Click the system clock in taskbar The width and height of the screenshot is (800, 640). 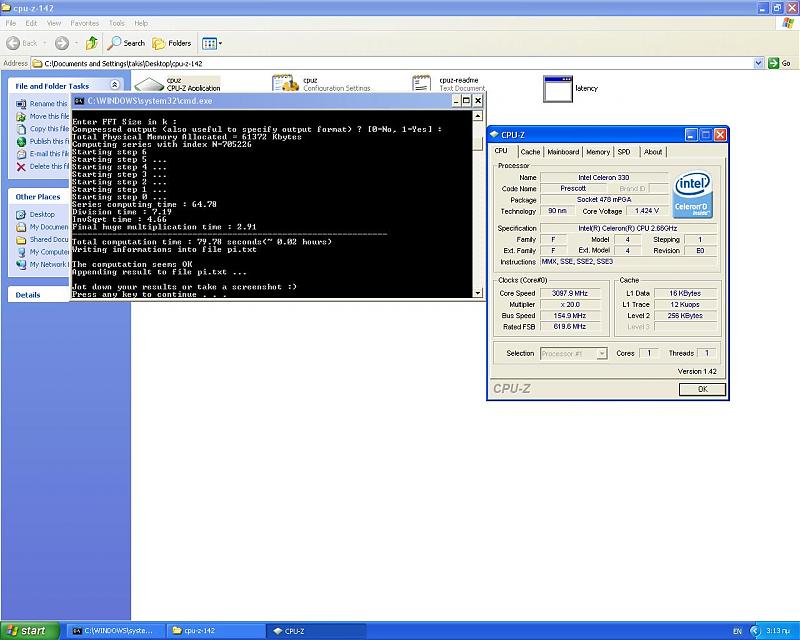pos(778,631)
